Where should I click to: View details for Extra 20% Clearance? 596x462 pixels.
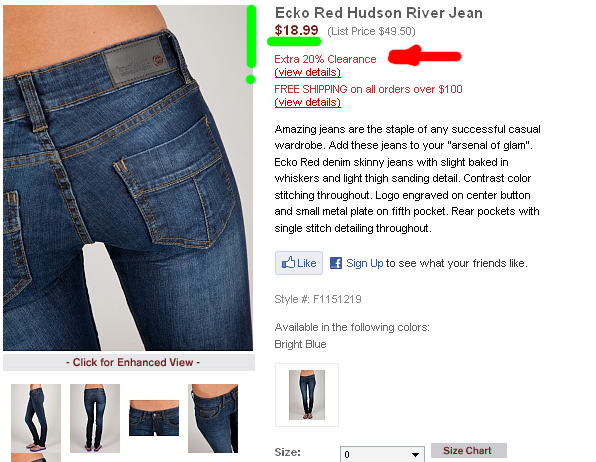point(308,72)
